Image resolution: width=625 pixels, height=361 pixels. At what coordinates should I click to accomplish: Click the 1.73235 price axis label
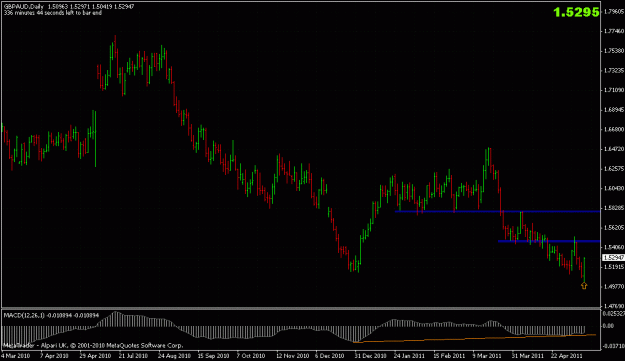[x=613, y=71]
